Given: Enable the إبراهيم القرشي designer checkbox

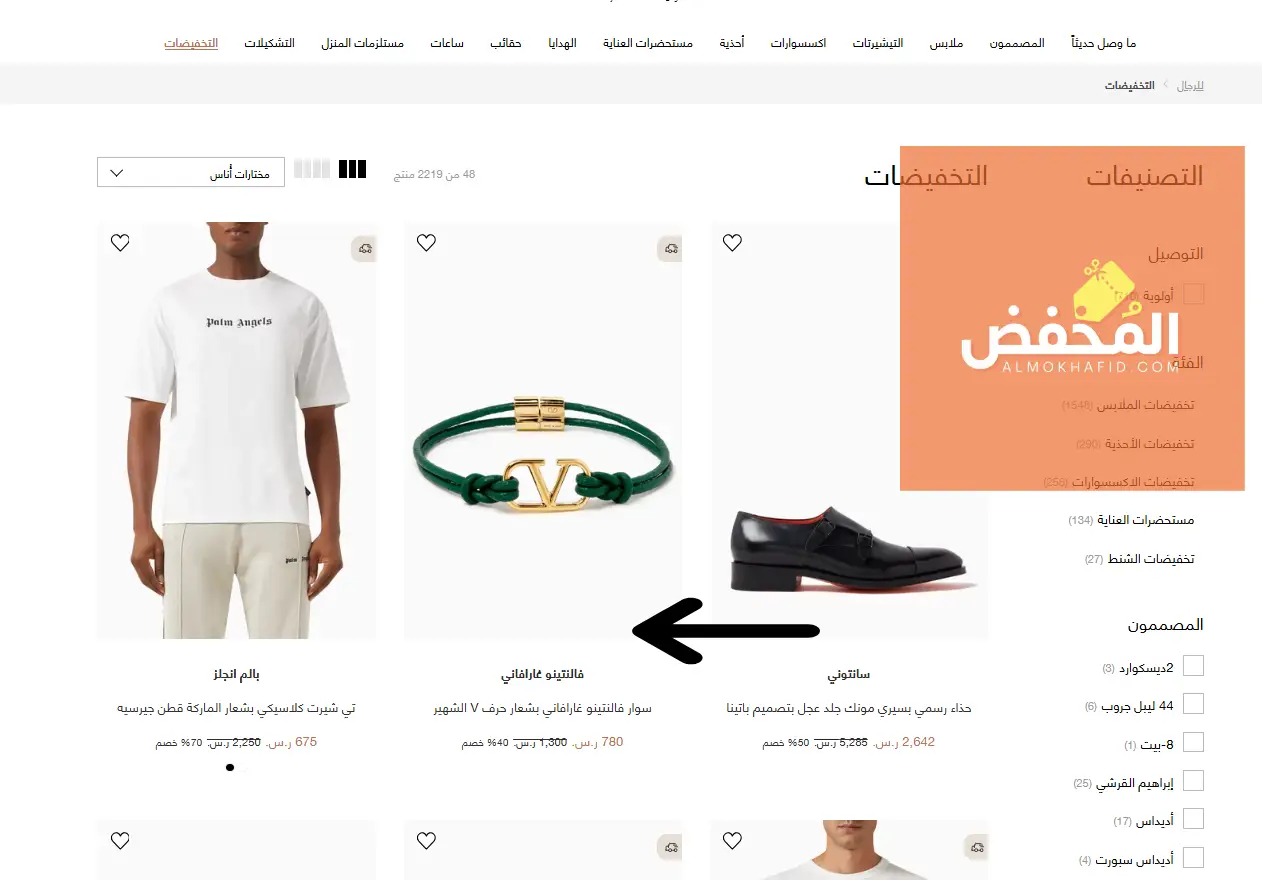Looking at the screenshot, I should pyautogui.click(x=1193, y=781).
